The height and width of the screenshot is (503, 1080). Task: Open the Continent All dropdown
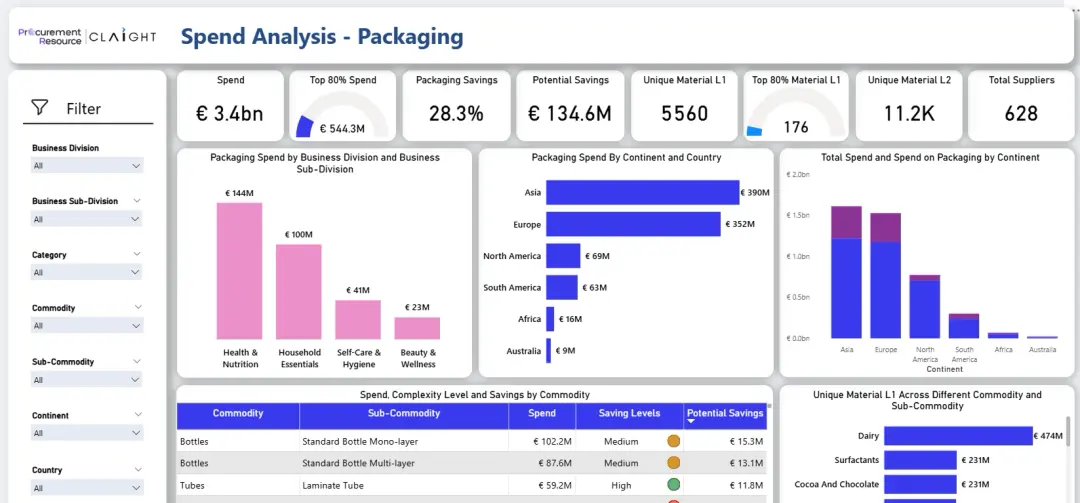pos(87,433)
